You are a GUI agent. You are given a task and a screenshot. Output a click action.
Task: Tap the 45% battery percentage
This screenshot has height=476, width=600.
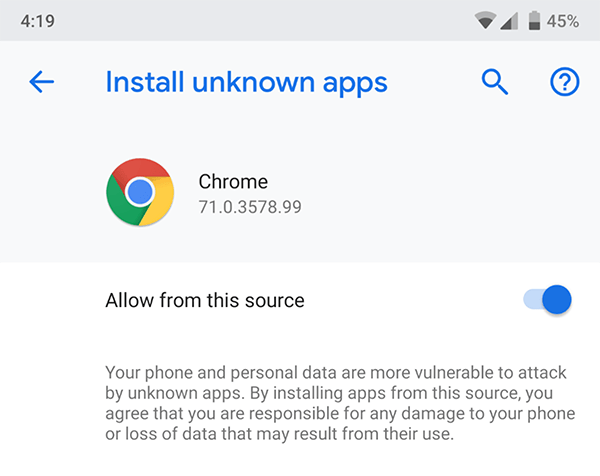(x=562, y=21)
